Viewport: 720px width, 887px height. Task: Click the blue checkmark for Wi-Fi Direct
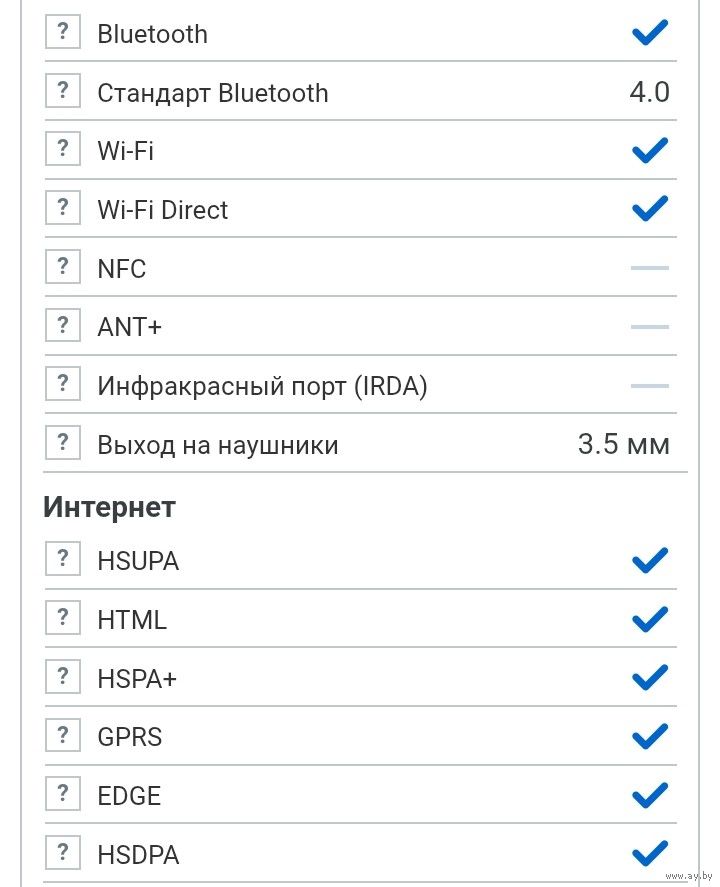650,208
